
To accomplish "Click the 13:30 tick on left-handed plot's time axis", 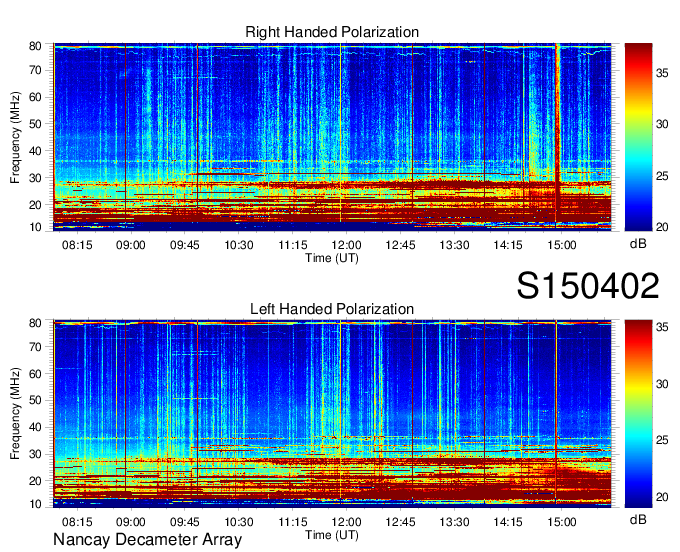I will click(x=454, y=522).
